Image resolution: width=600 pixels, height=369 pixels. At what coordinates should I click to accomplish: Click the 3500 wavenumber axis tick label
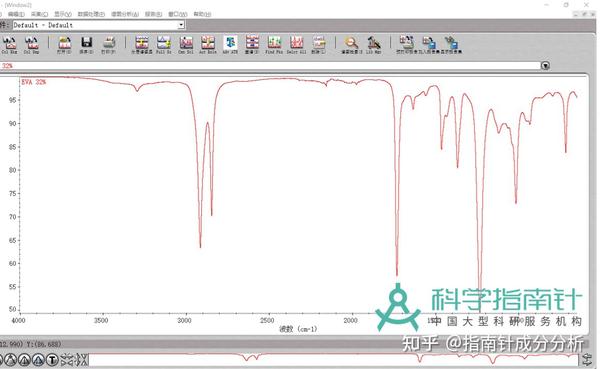pos(101,320)
